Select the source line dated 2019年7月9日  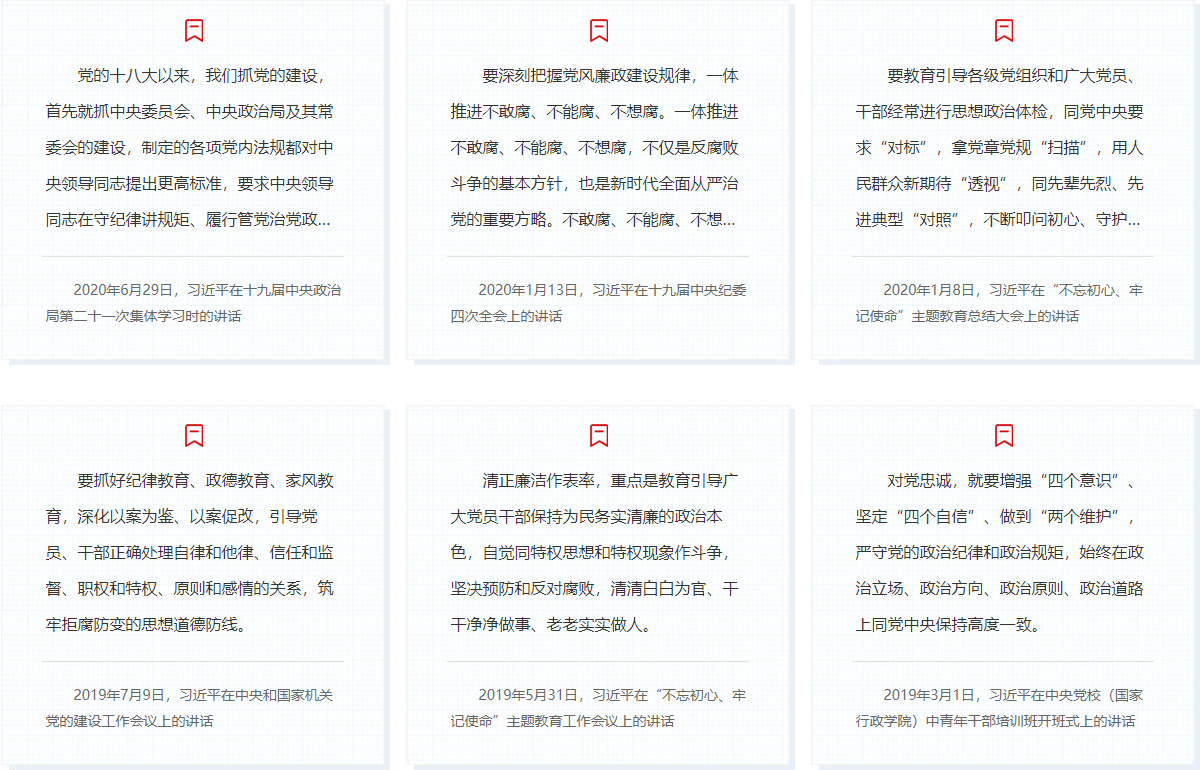193,708
